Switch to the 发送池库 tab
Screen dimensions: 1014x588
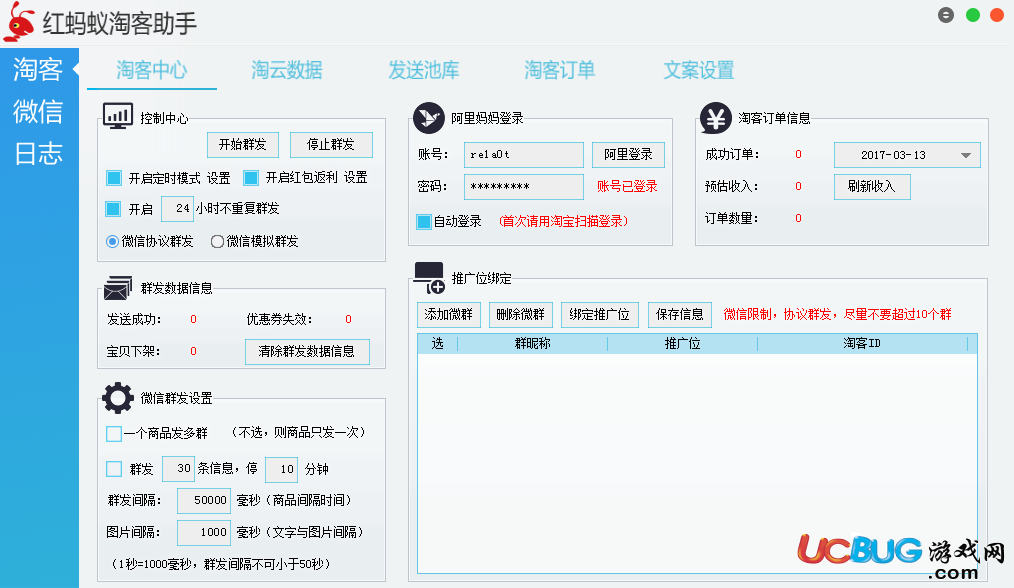click(x=424, y=70)
